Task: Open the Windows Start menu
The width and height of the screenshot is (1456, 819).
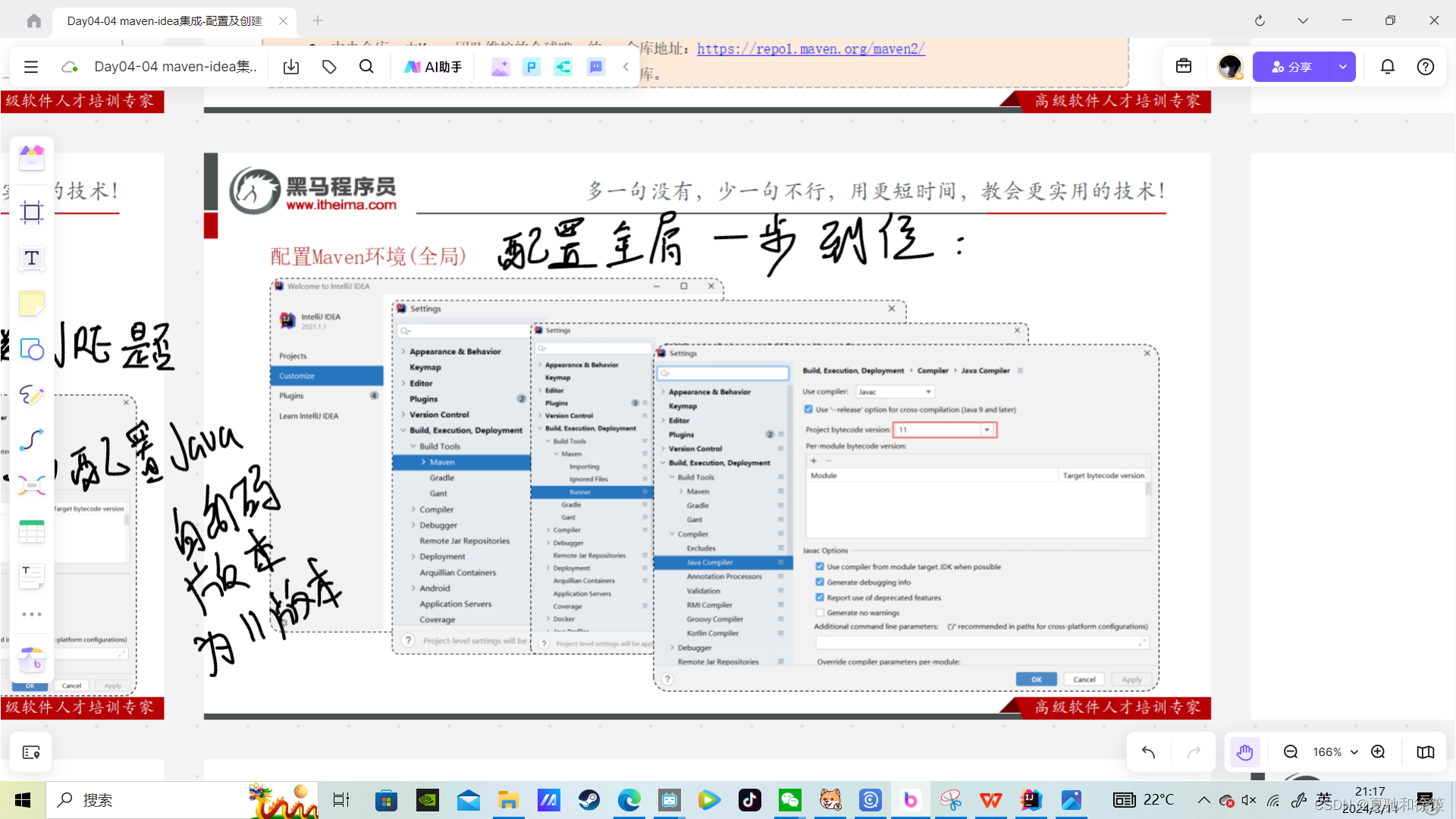Action: click(x=23, y=800)
